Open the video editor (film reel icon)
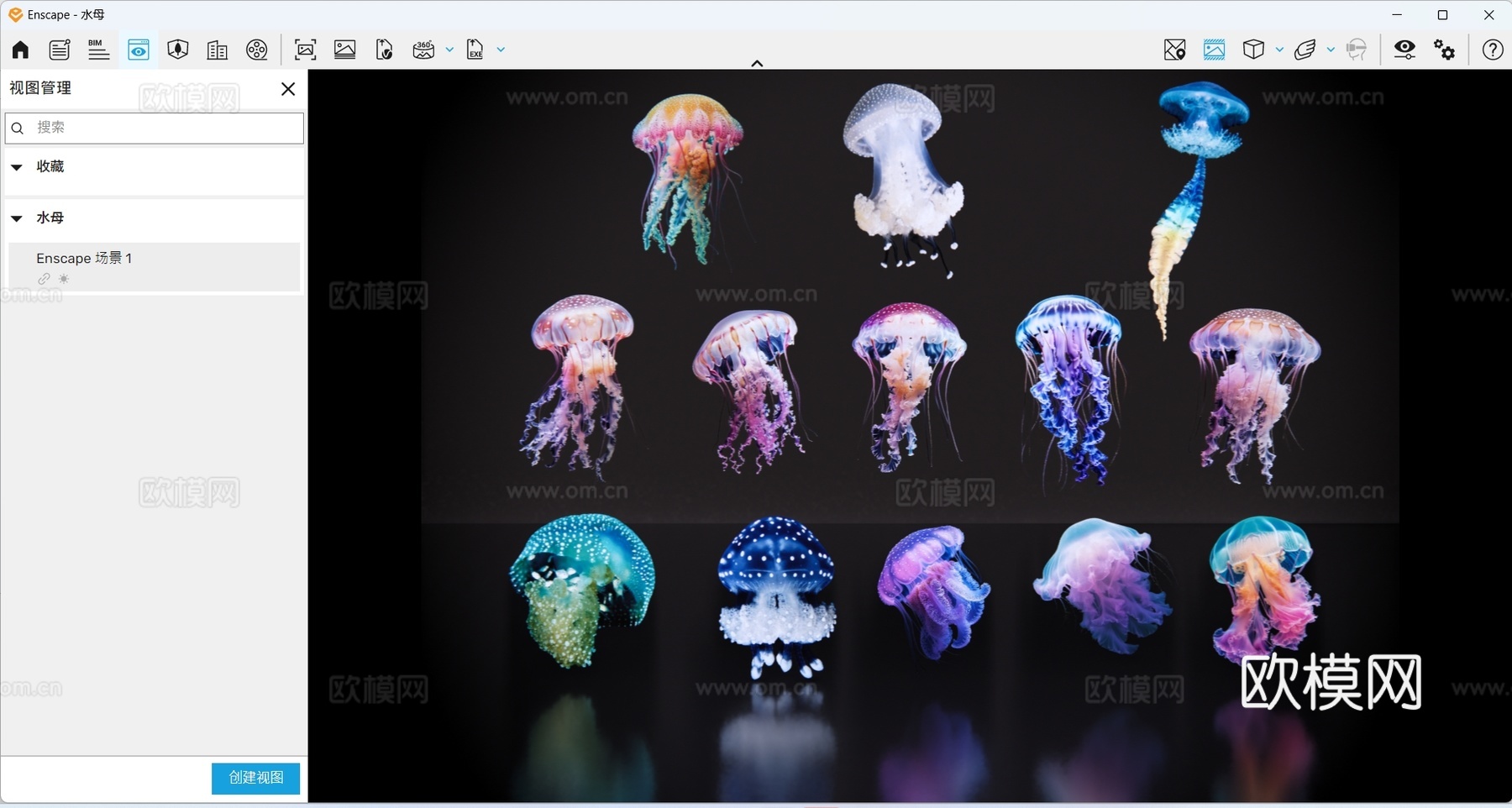 [257, 50]
